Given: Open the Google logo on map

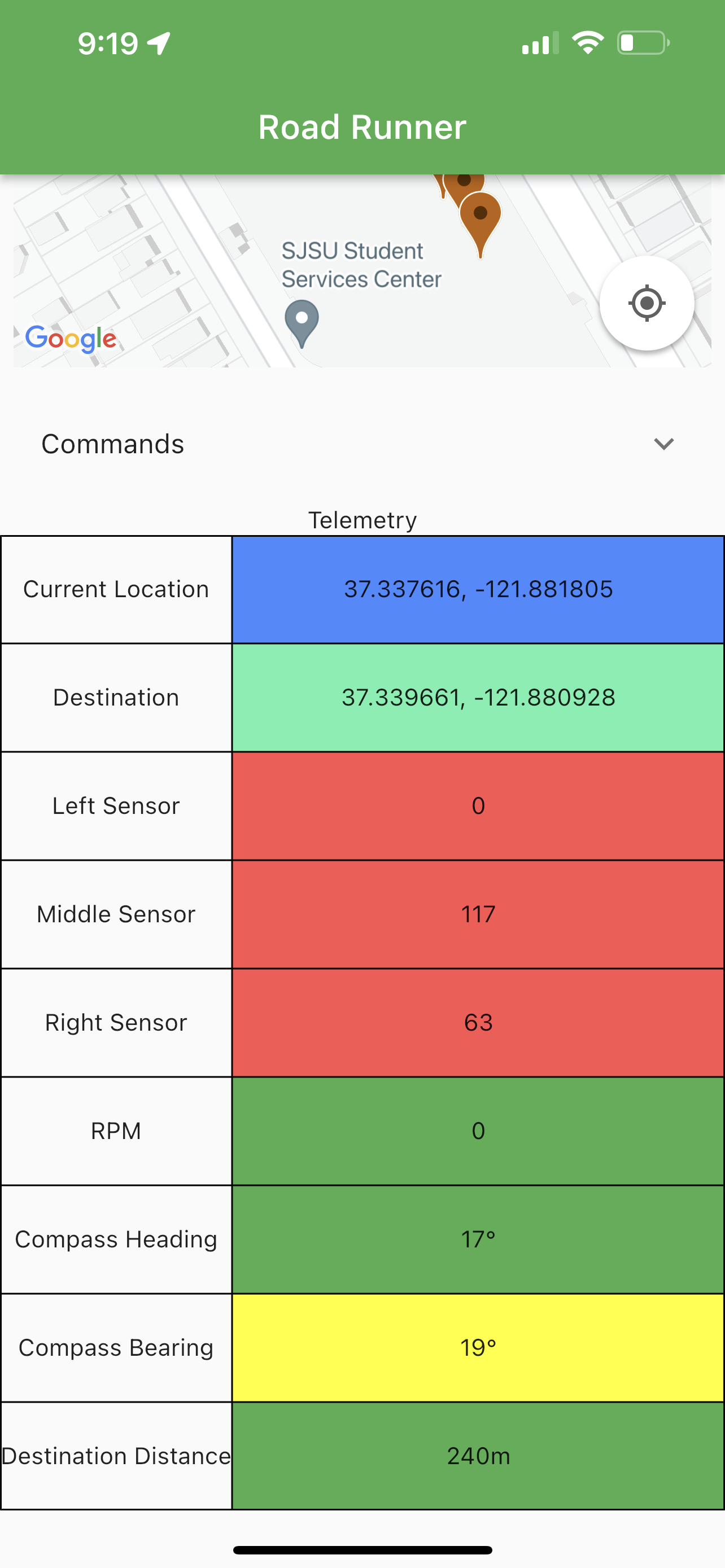Looking at the screenshot, I should [x=71, y=339].
